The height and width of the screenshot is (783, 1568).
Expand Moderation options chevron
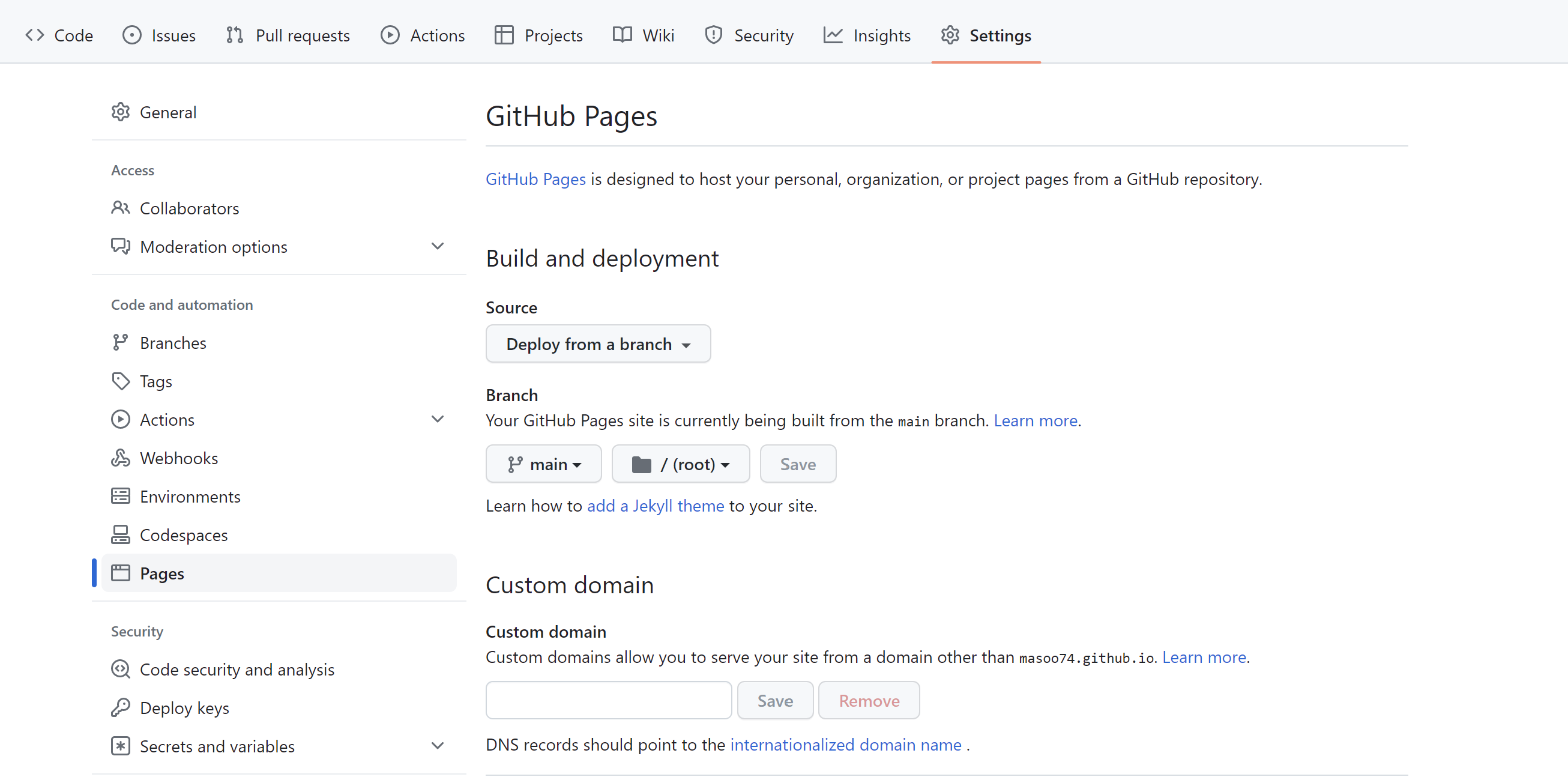(x=438, y=246)
